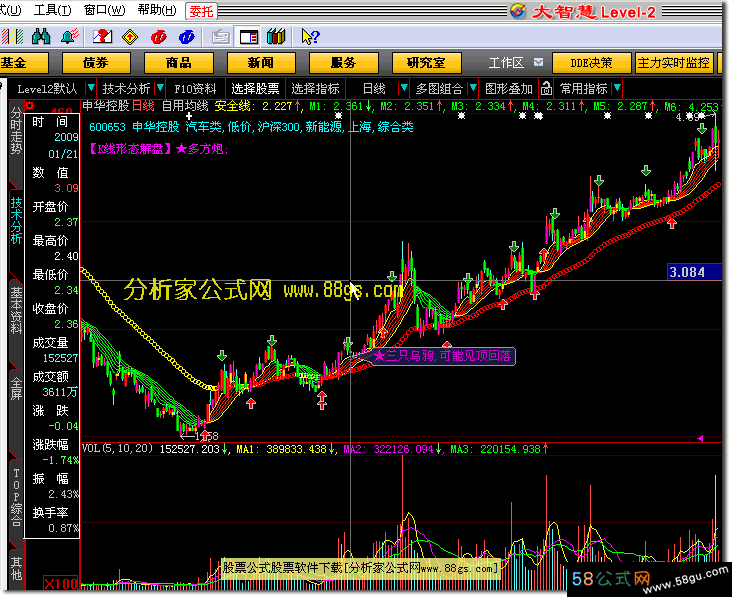The image size is (732, 597).
Task: Open F10资料 company info
Action: coord(195,88)
